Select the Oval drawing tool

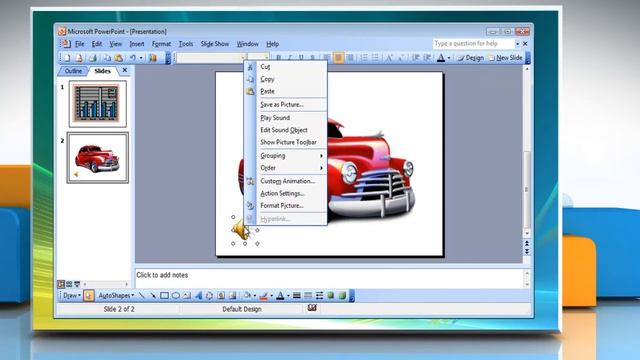pos(176,296)
